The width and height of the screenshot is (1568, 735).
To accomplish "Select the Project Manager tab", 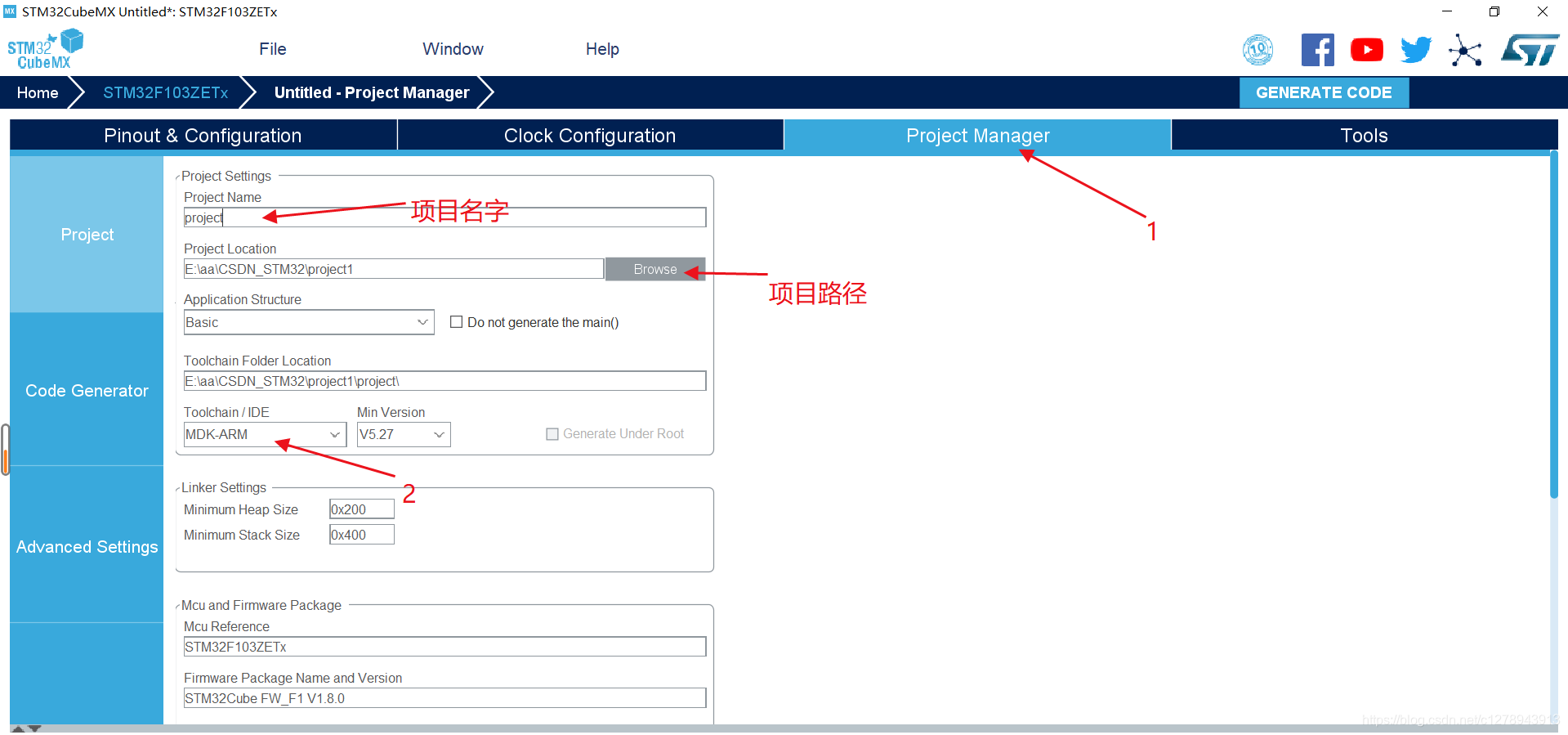I will (977, 135).
